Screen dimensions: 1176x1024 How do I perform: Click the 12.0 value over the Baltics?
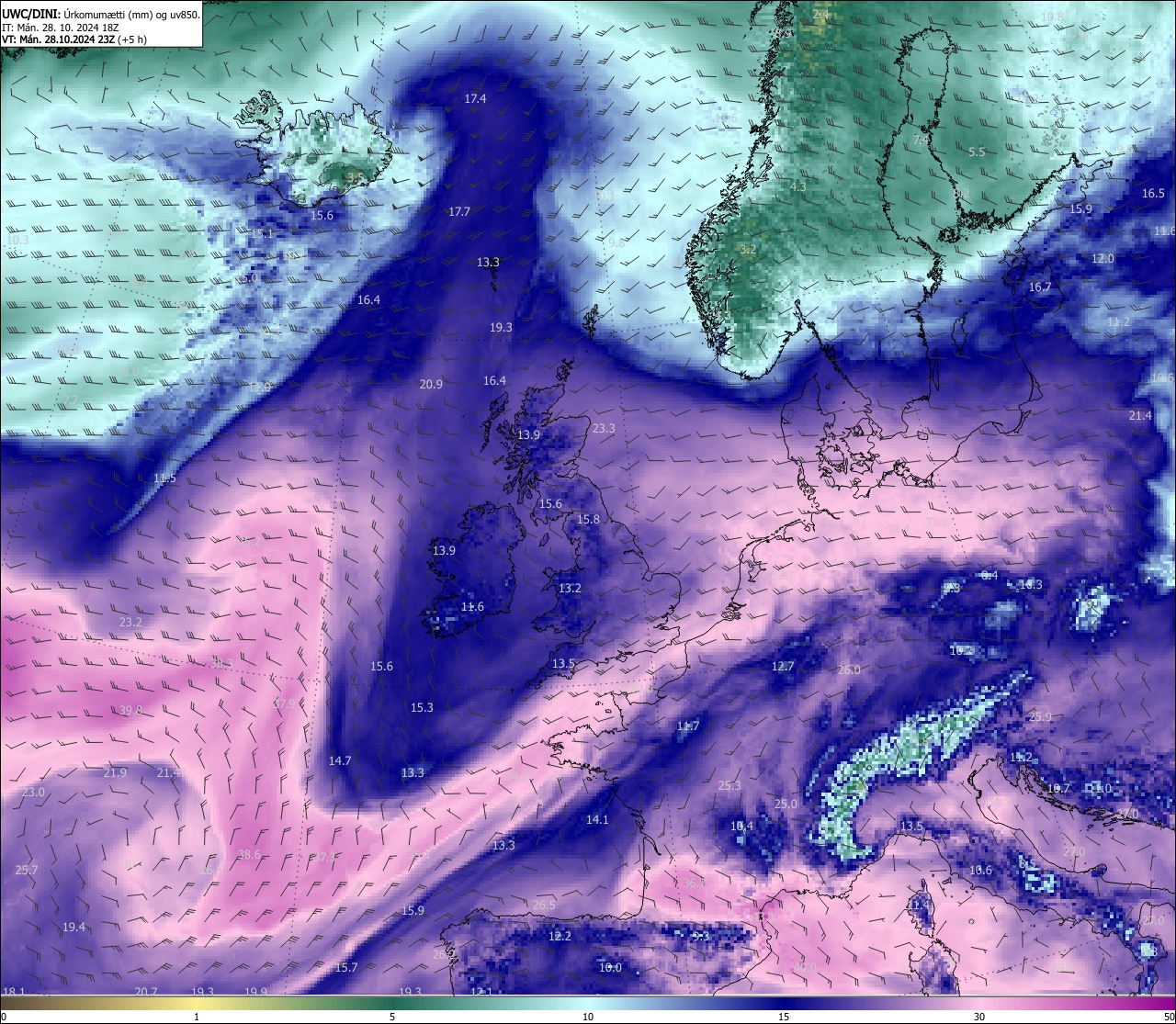click(x=1102, y=259)
